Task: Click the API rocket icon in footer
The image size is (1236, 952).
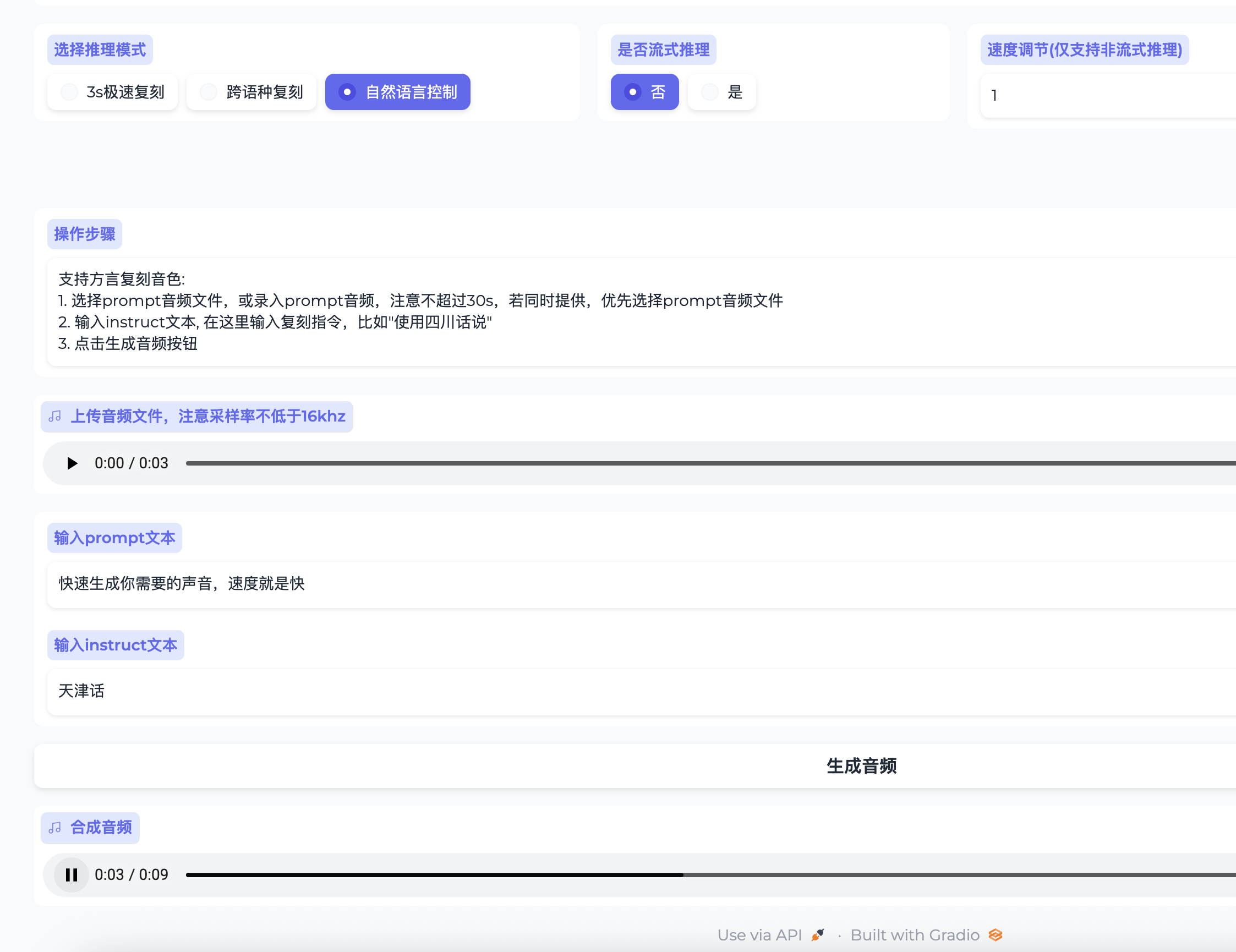Action: pos(818,935)
